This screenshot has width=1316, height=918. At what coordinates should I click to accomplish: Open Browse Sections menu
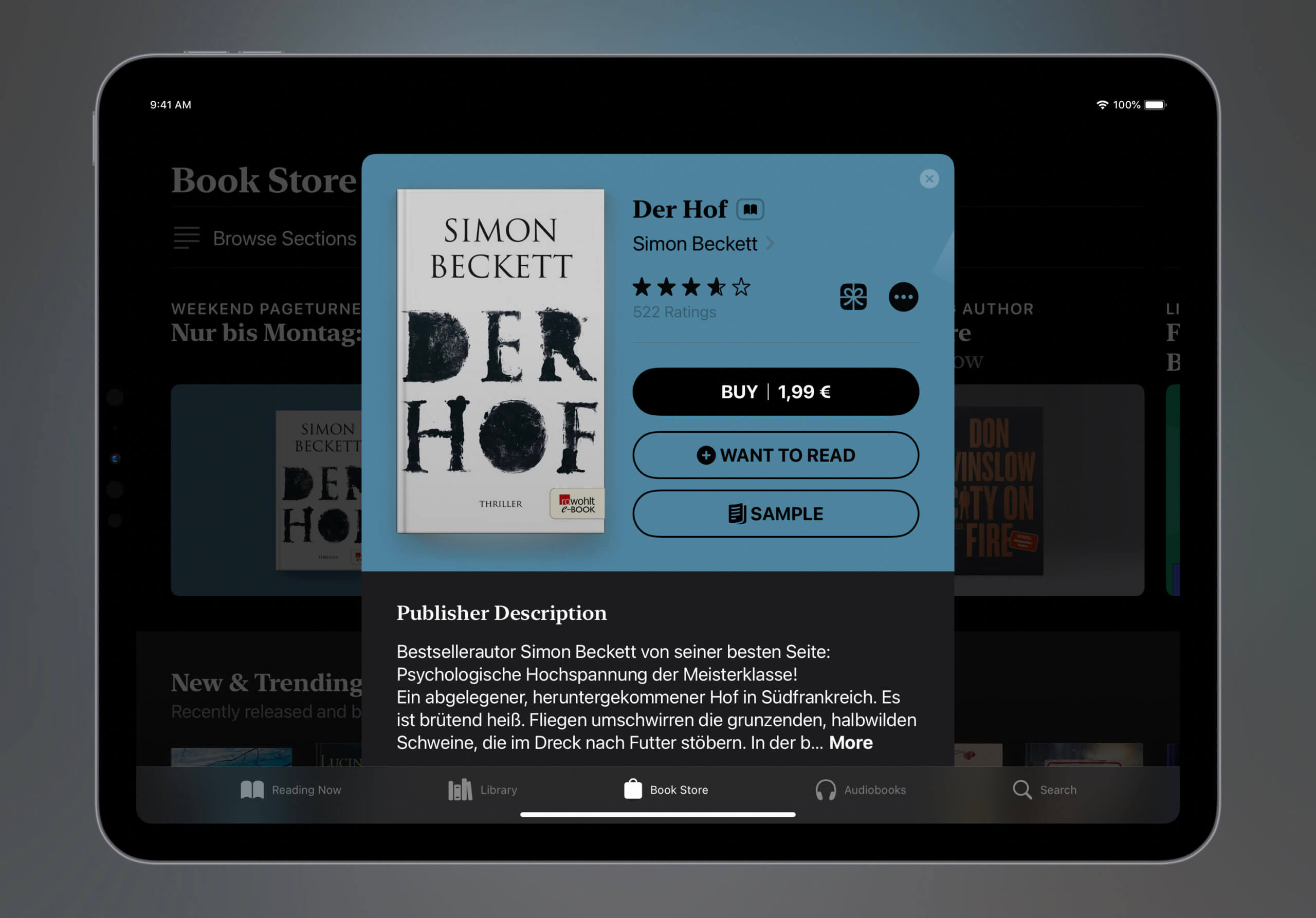coord(265,238)
